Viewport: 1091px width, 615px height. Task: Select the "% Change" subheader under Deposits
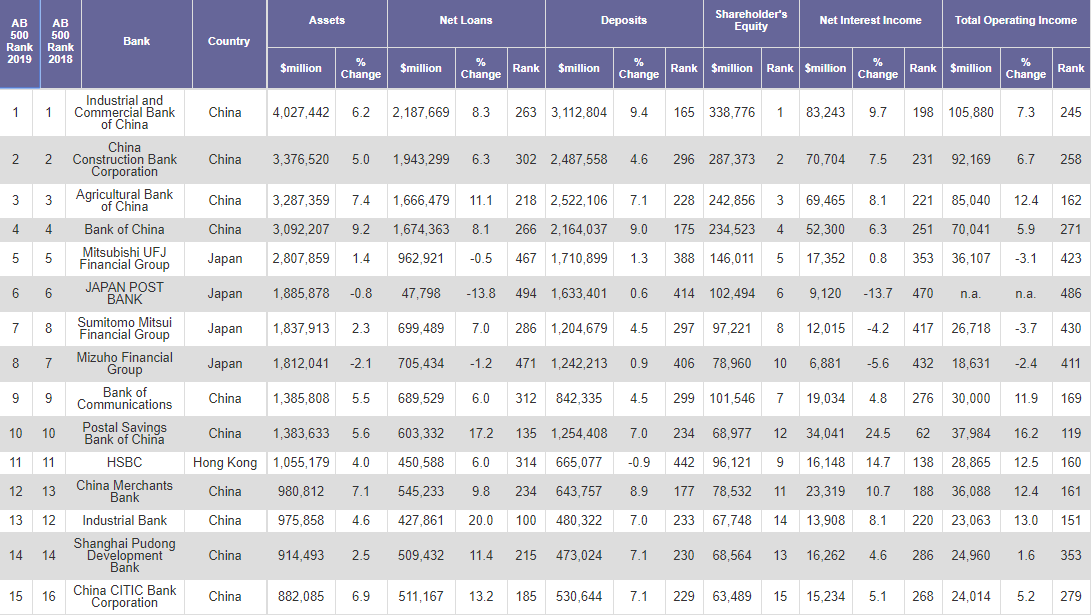pyautogui.click(x=639, y=68)
